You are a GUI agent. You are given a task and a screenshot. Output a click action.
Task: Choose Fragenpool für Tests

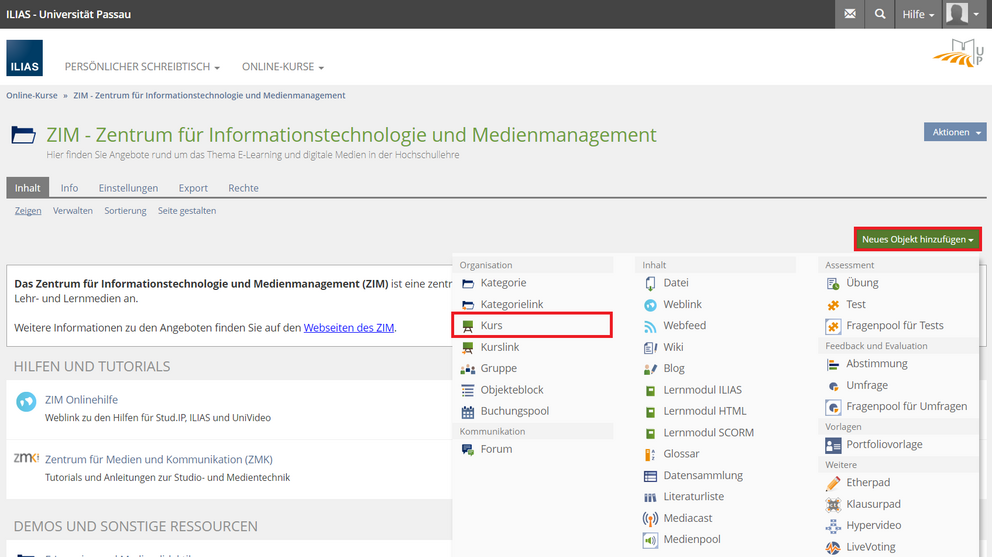895,326
